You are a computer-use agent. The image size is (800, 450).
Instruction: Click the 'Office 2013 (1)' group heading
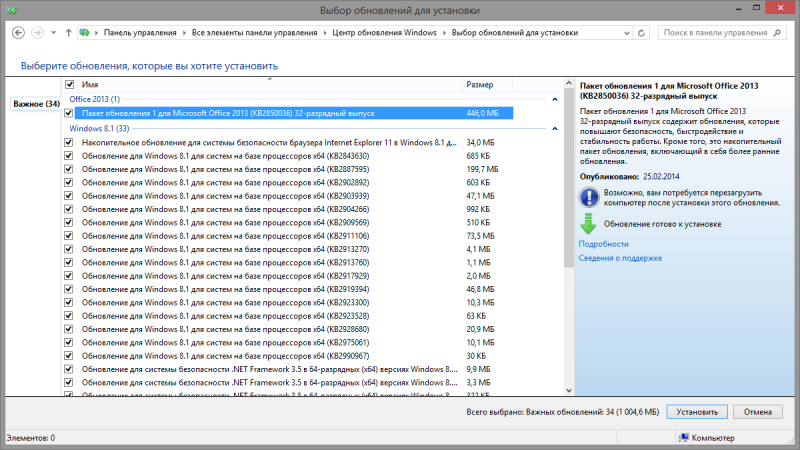tap(94, 99)
